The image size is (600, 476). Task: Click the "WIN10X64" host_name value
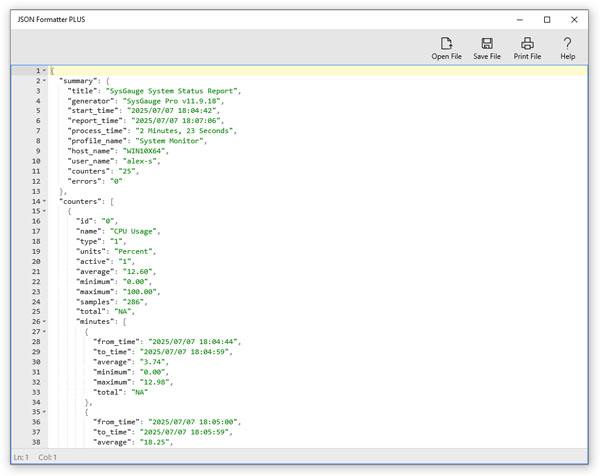point(150,151)
